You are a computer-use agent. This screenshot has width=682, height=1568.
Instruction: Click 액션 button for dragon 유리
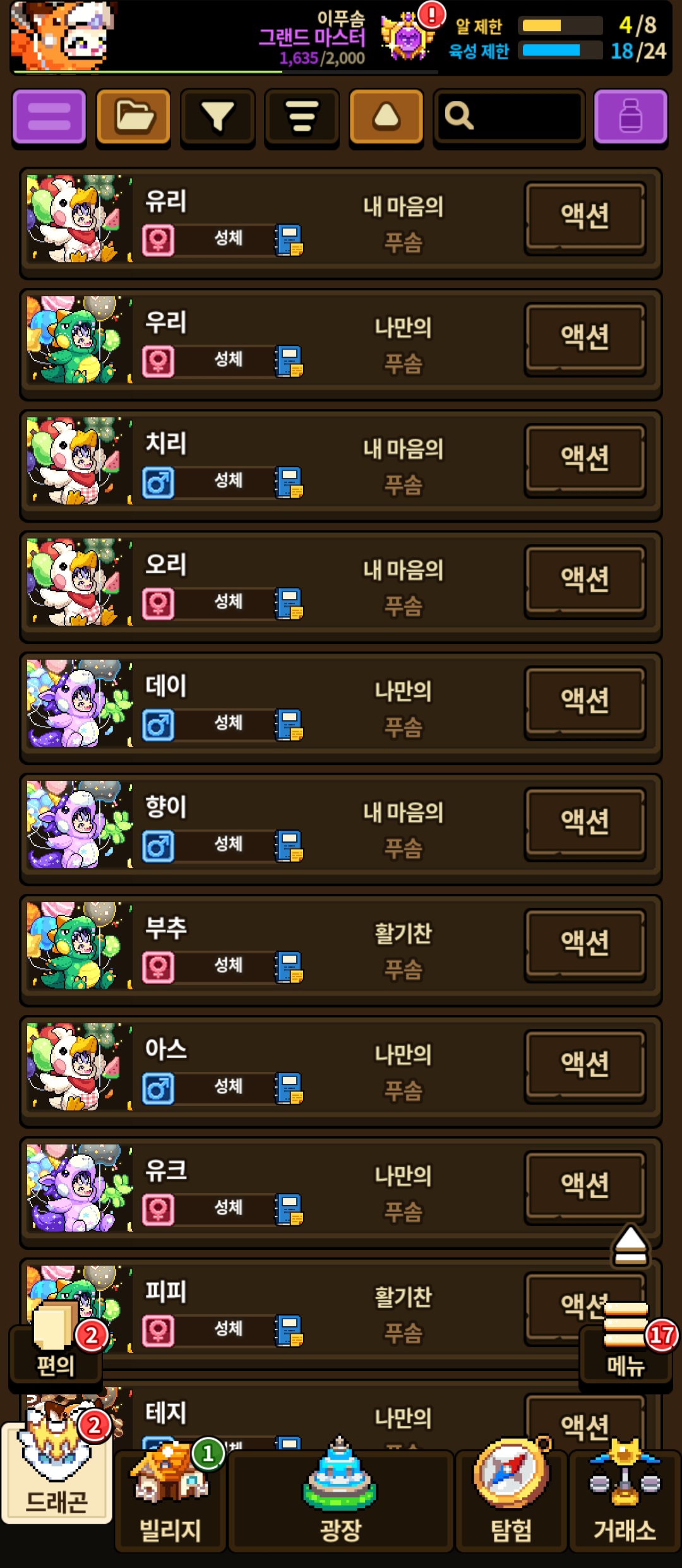coord(585,217)
